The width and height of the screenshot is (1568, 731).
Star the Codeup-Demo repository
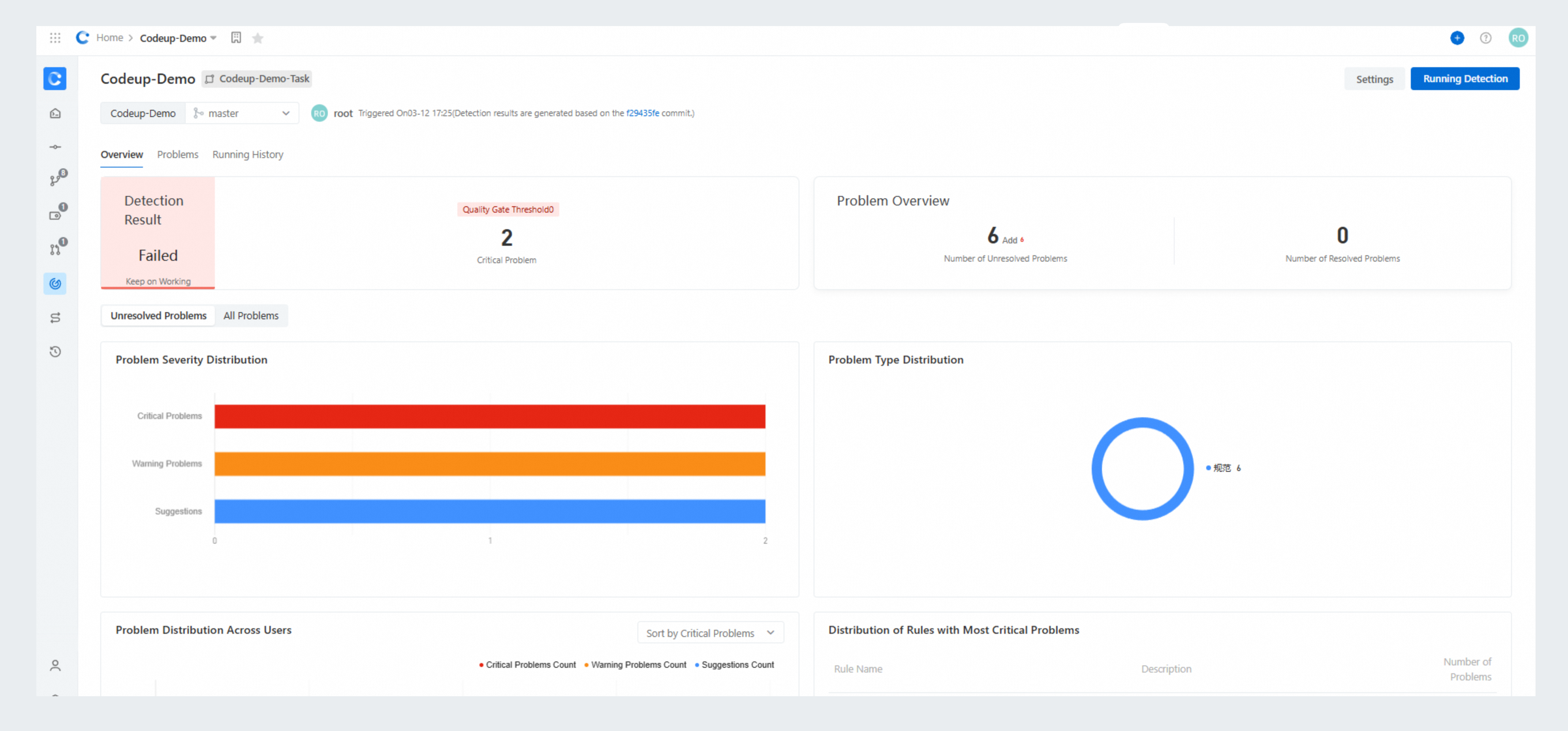coord(258,38)
